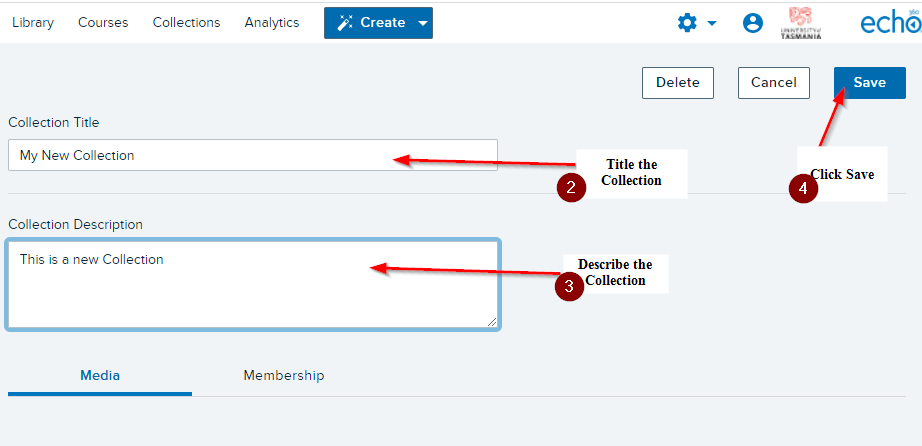The width and height of the screenshot is (922, 446).
Task: Click the Cancel button
Action: (774, 83)
